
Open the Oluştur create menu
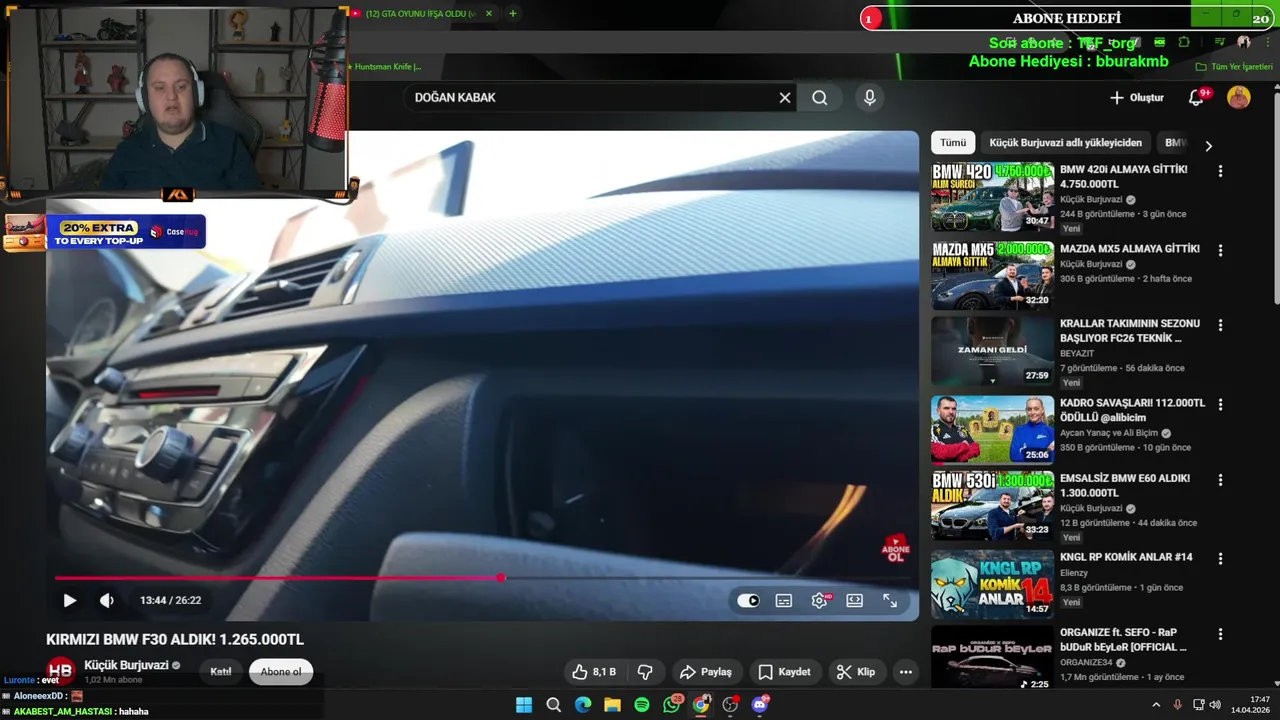(x=1137, y=98)
